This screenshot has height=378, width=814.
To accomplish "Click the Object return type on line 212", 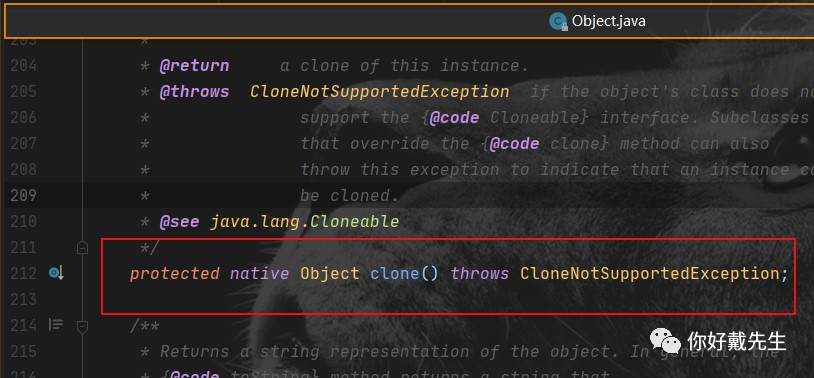I will (330, 274).
